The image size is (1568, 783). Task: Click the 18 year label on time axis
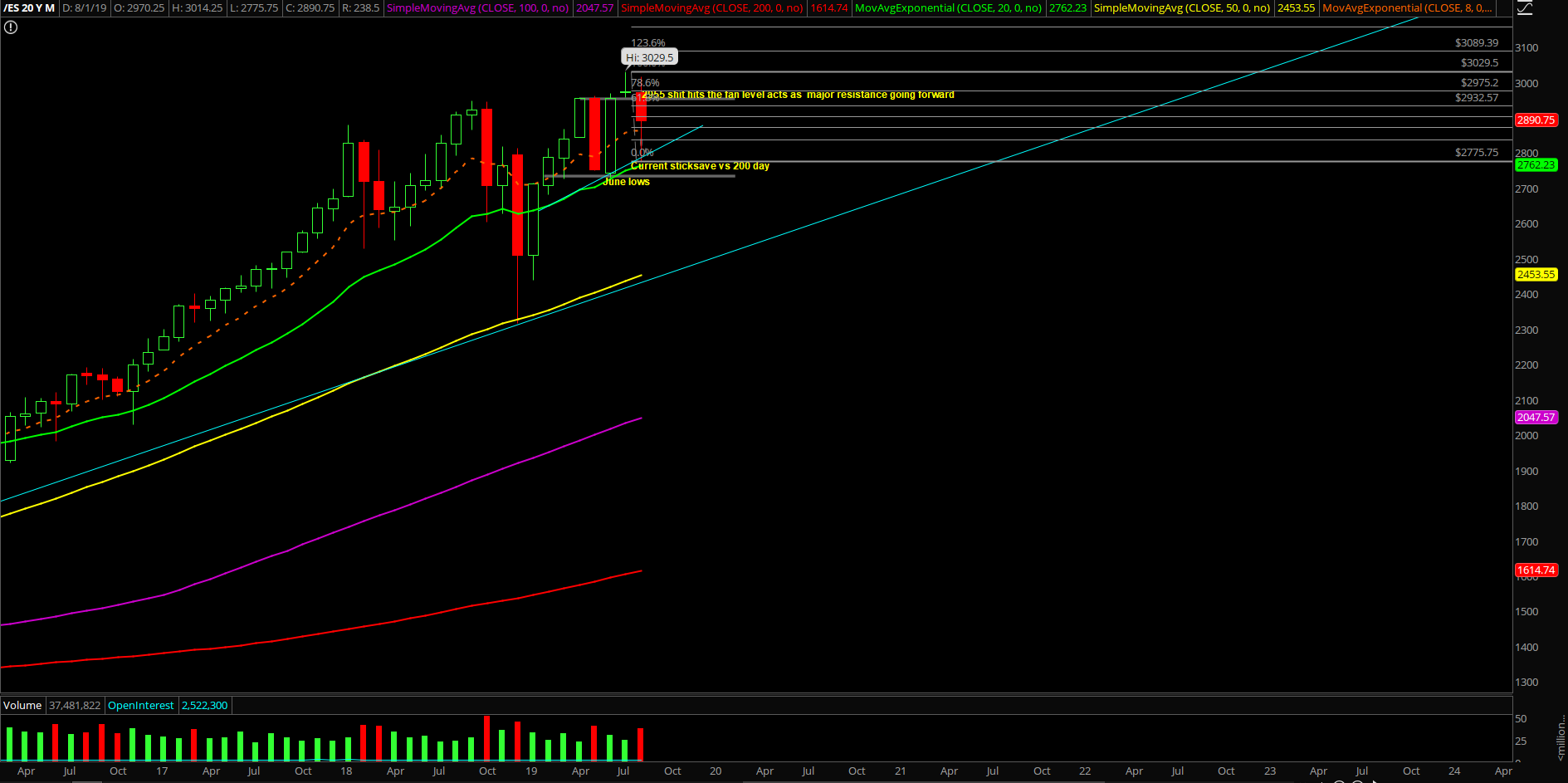click(x=346, y=771)
